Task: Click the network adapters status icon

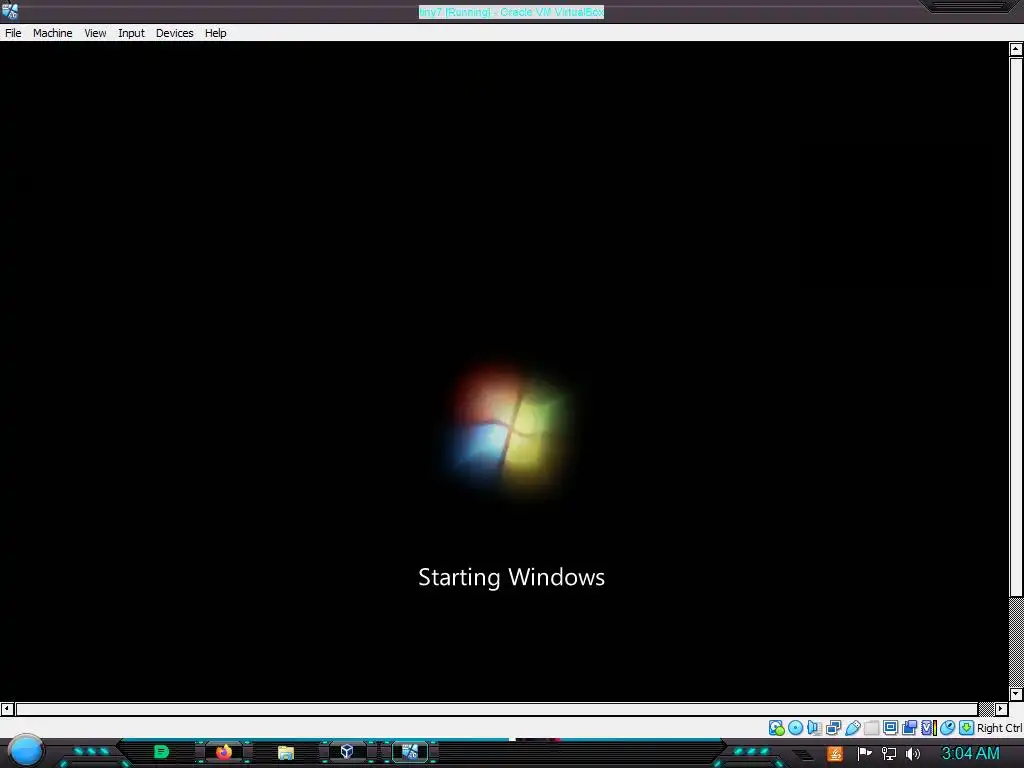Action: click(833, 728)
